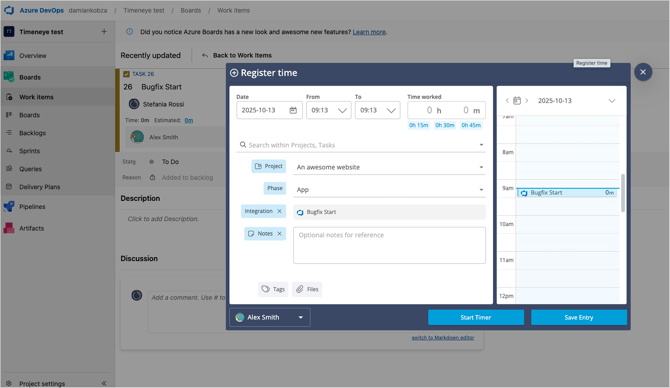
Task: Open the date picker calendar icon
Action: pyautogui.click(x=293, y=110)
